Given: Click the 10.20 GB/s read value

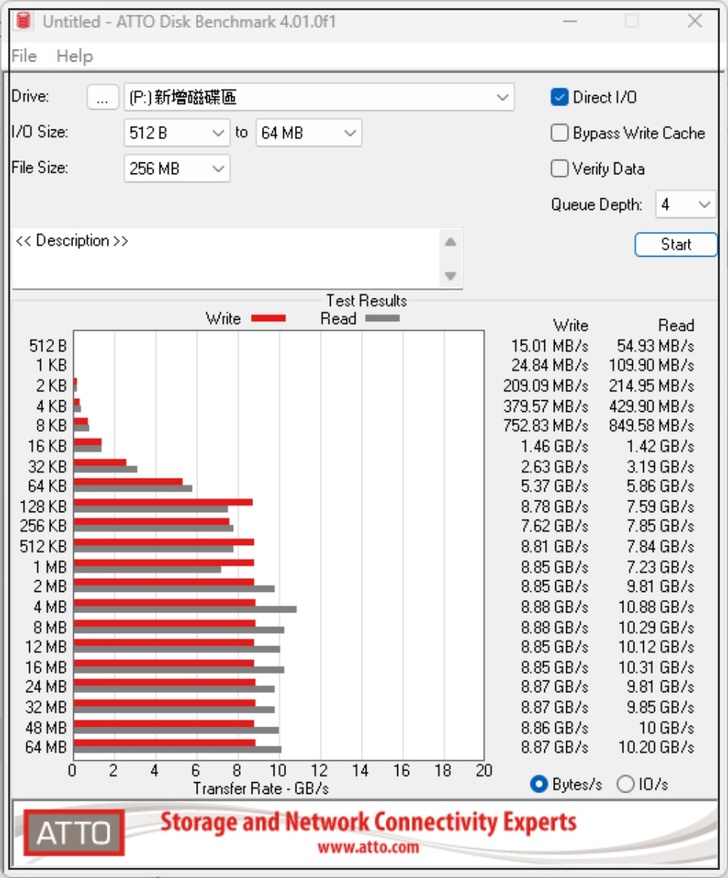Looking at the screenshot, I should point(656,747).
